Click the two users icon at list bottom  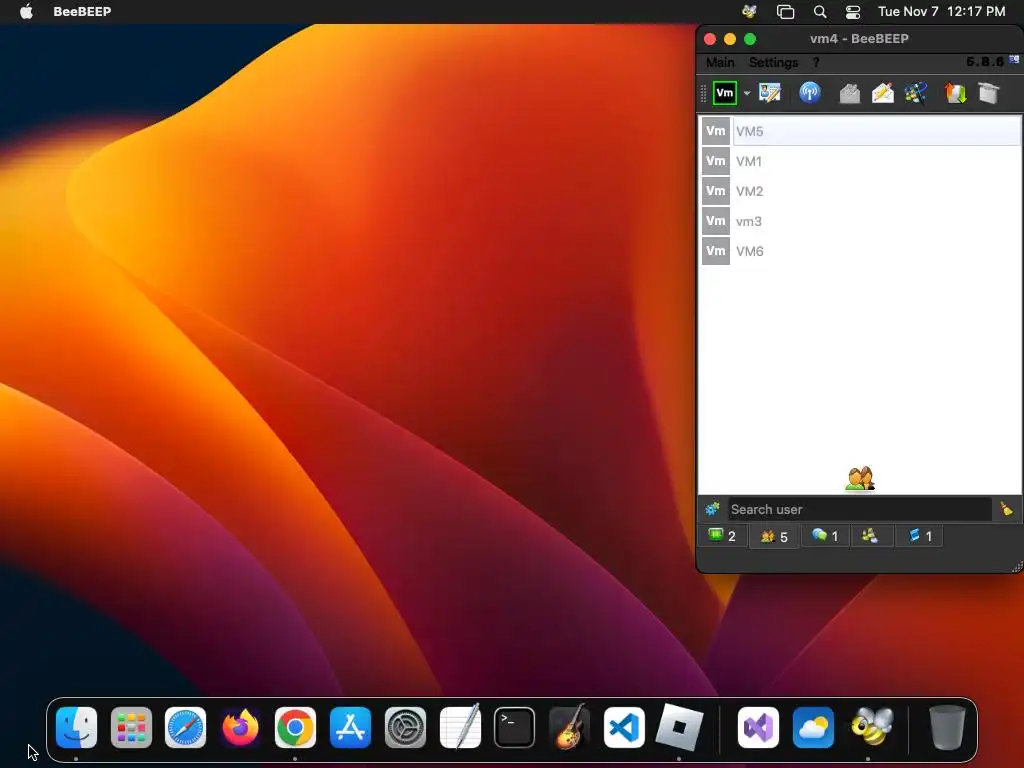[x=859, y=479]
